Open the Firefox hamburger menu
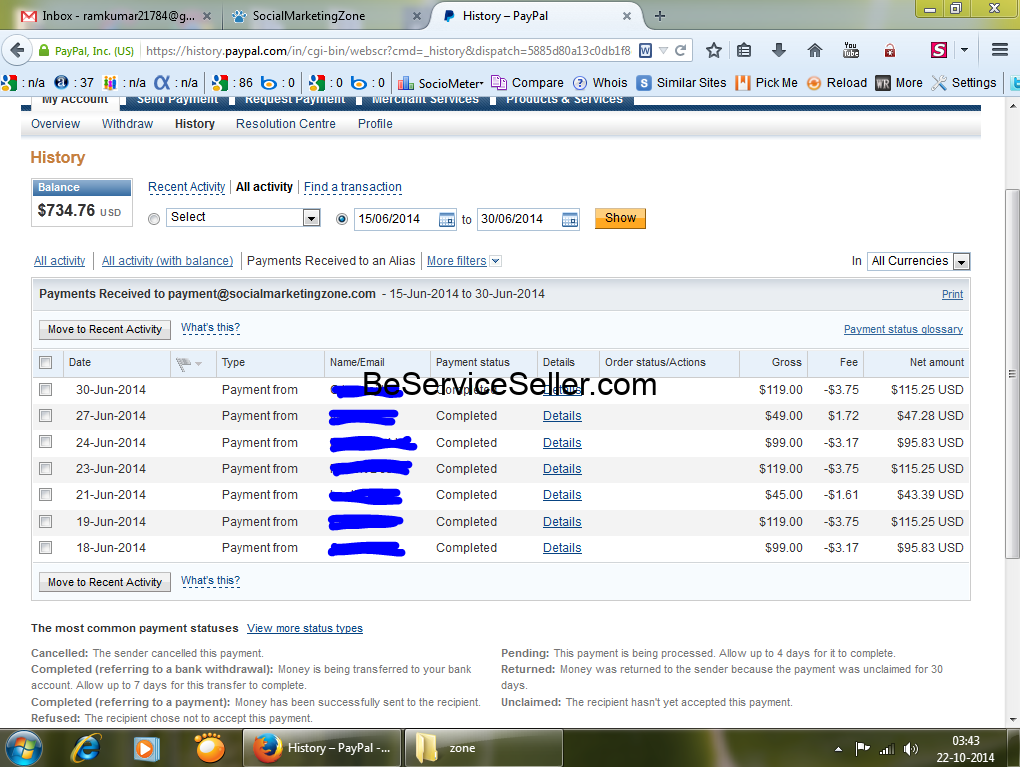Screen dimensions: 1020x767 pos(1000,50)
